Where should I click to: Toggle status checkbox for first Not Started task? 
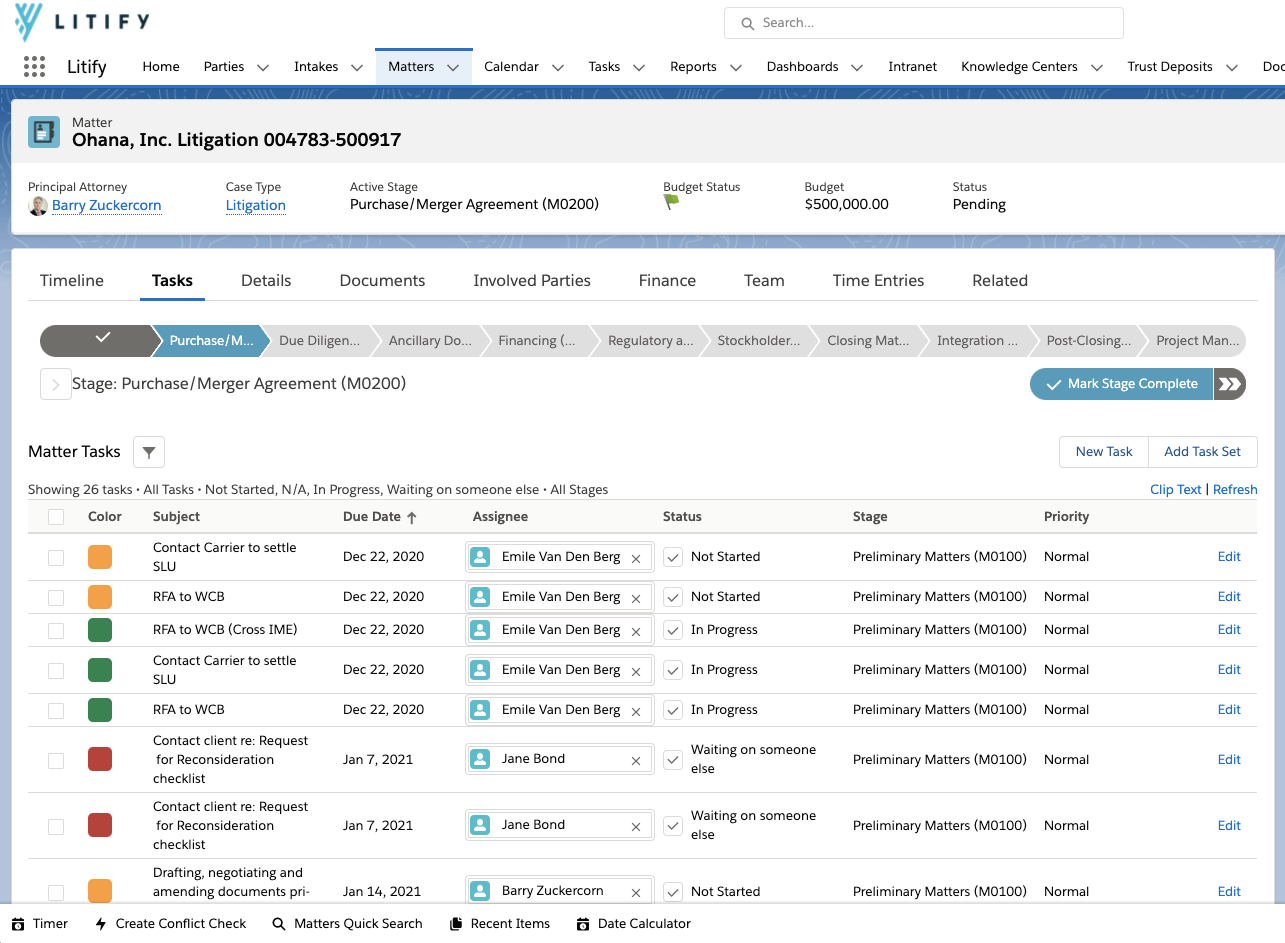[673, 557]
